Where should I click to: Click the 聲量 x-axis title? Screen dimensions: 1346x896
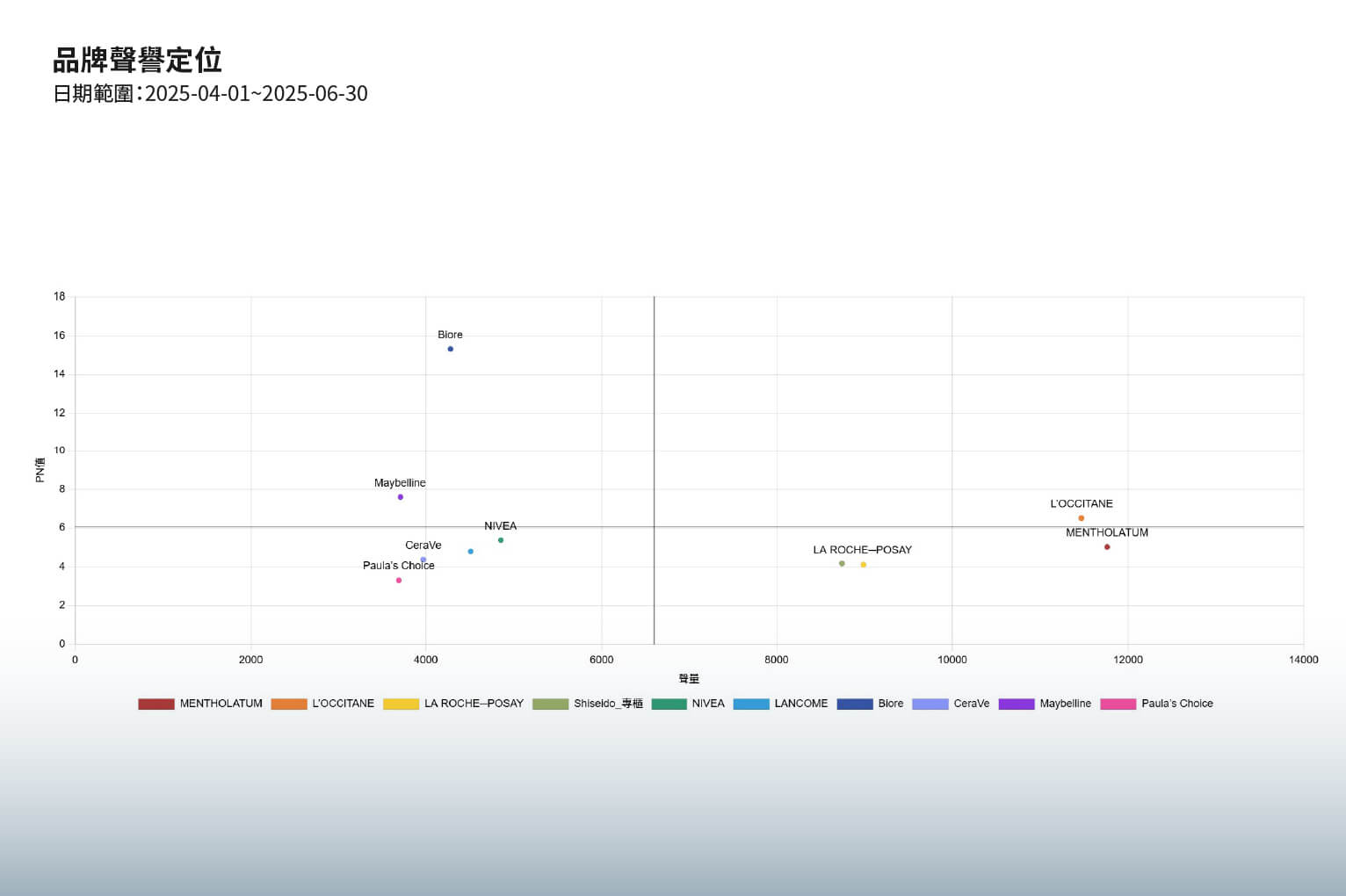(x=689, y=679)
